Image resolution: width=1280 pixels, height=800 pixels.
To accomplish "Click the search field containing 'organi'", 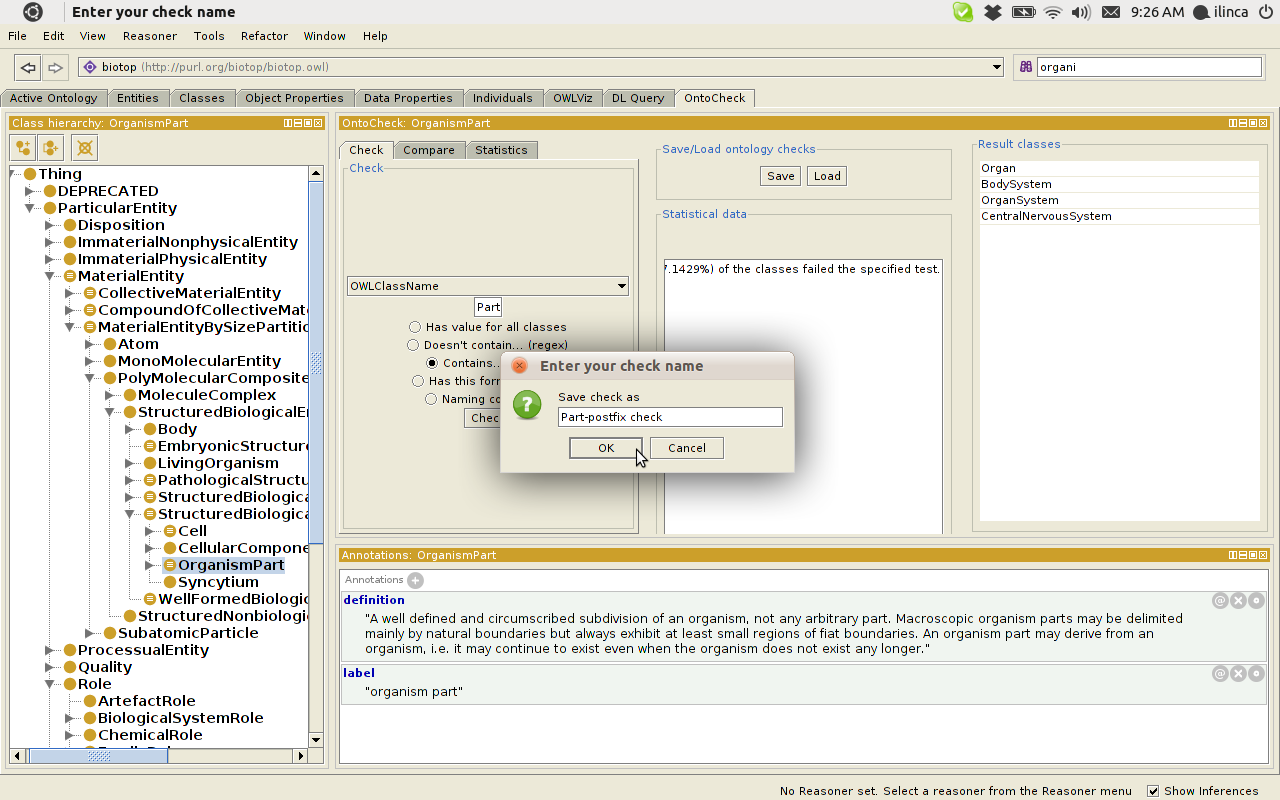I will tap(1149, 67).
